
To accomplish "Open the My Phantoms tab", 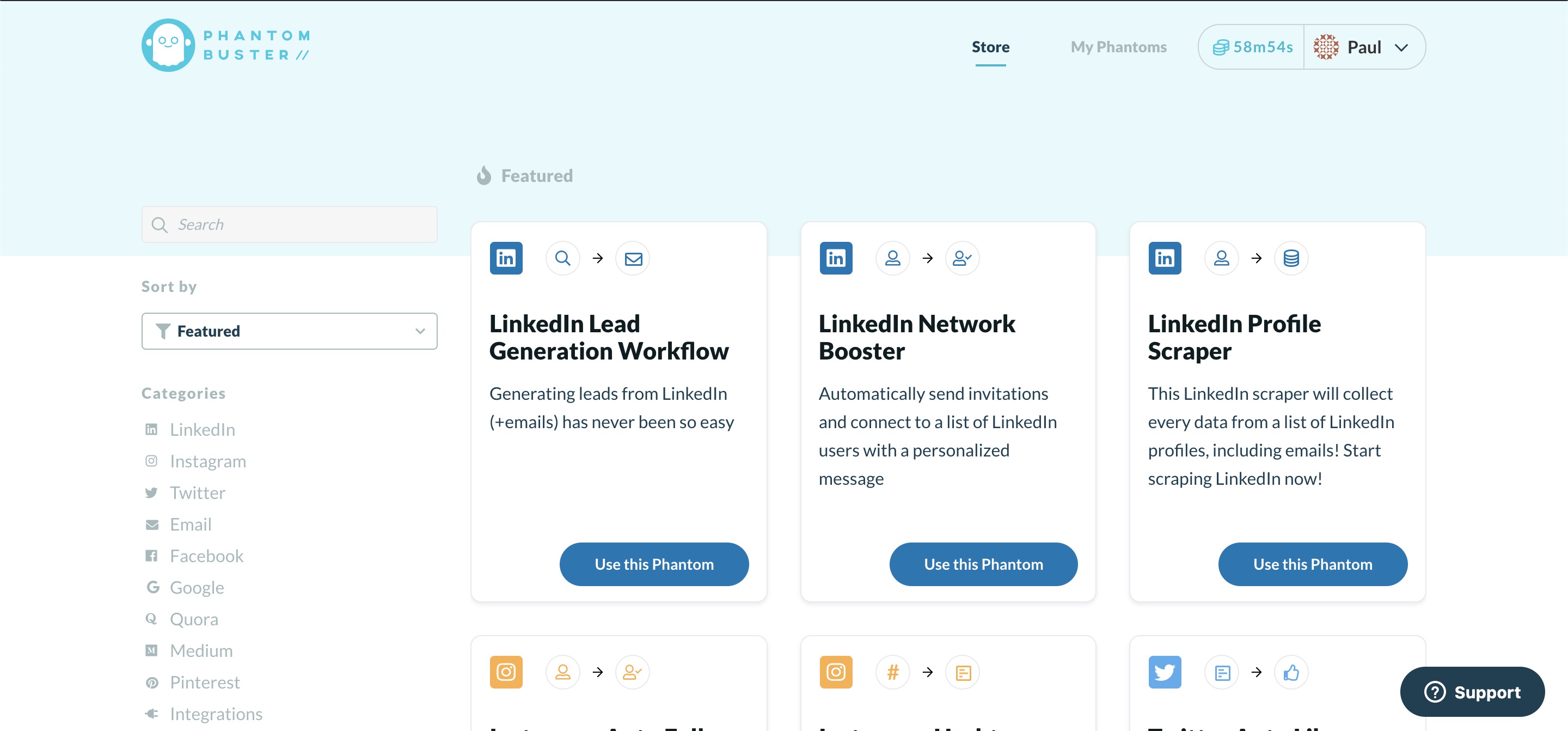I will pyautogui.click(x=1118, y=47).
